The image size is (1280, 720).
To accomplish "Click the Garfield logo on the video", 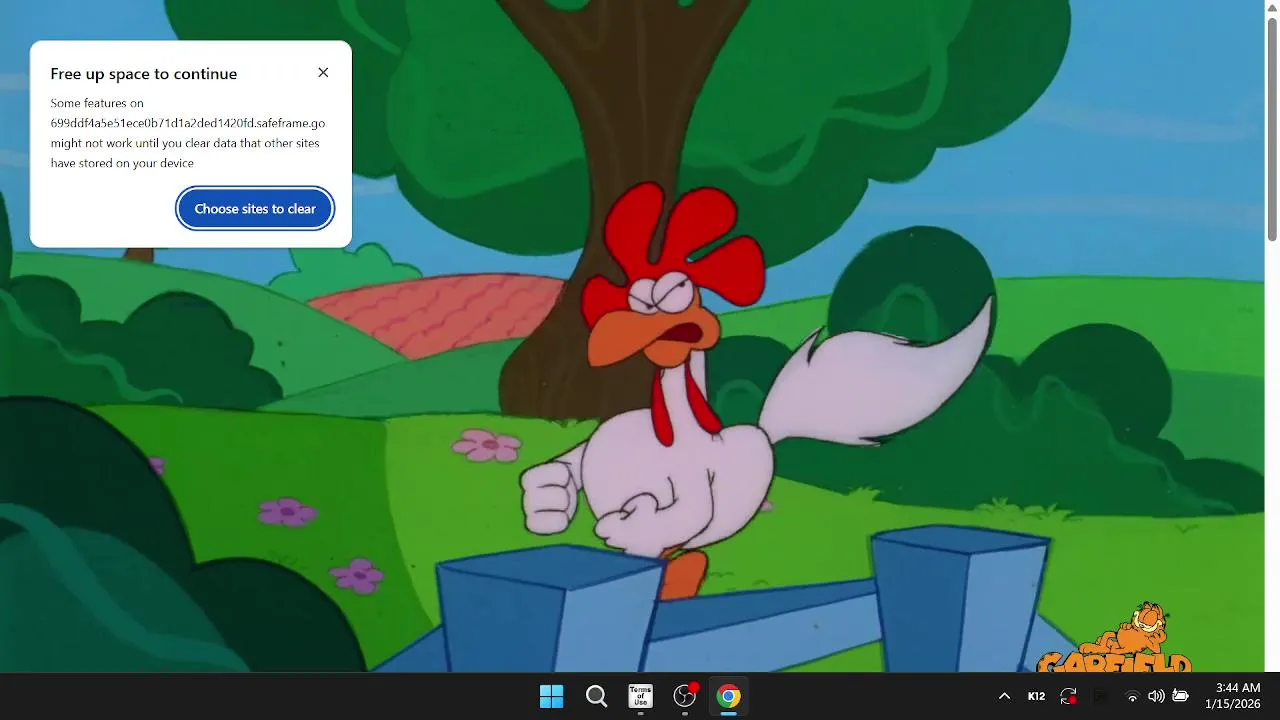I will [1115, 639].
